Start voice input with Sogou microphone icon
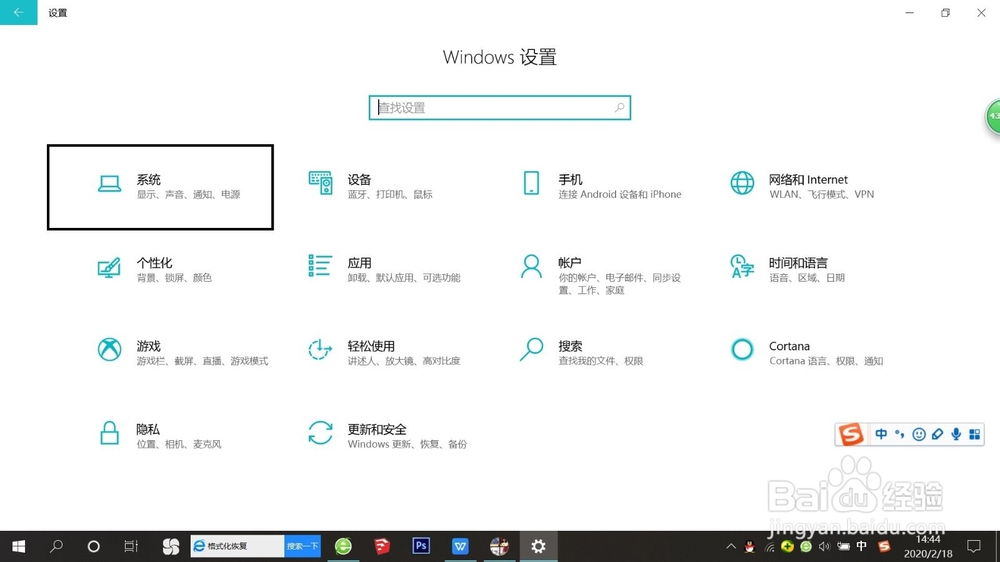This screenshot has width=1000, height=562. pyautogui.click(x=955, y=434)
